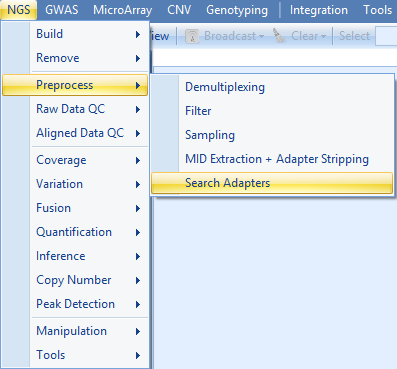This screenshot has height=369, width=397.
Task: Open the Integration menu
Action: 319,10
